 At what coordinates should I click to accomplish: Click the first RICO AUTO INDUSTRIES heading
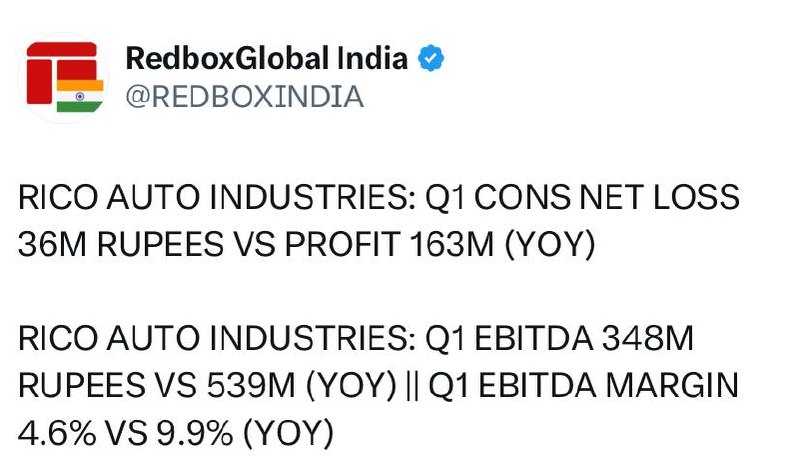point(217,198)
